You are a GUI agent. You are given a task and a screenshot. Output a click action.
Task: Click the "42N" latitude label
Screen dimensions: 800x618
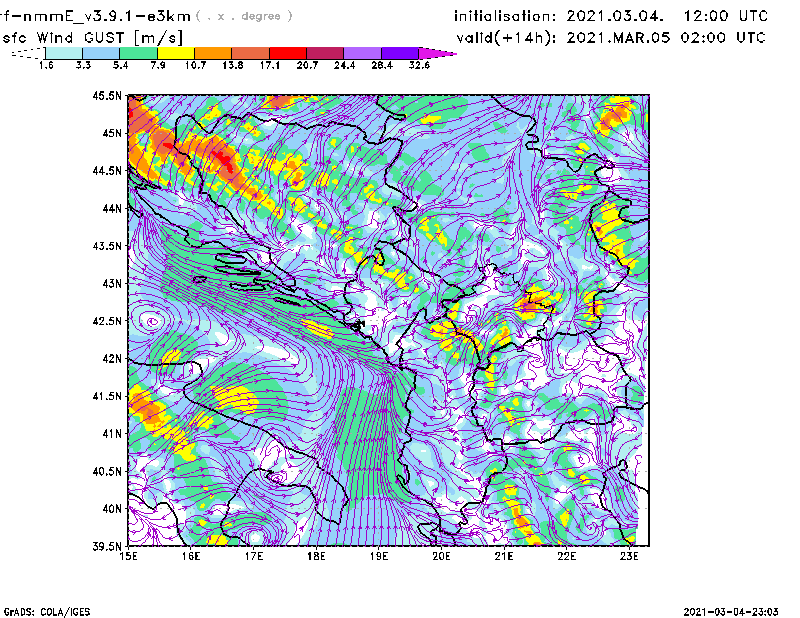tap(112, 359)
